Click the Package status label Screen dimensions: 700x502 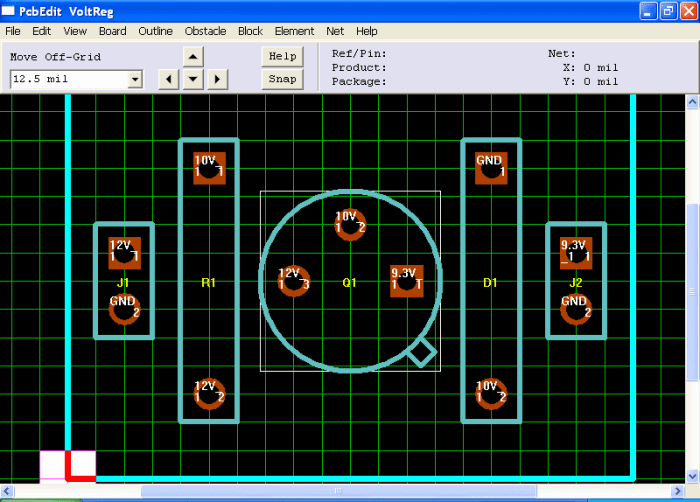pyautogui.click(x=359, y=82)
